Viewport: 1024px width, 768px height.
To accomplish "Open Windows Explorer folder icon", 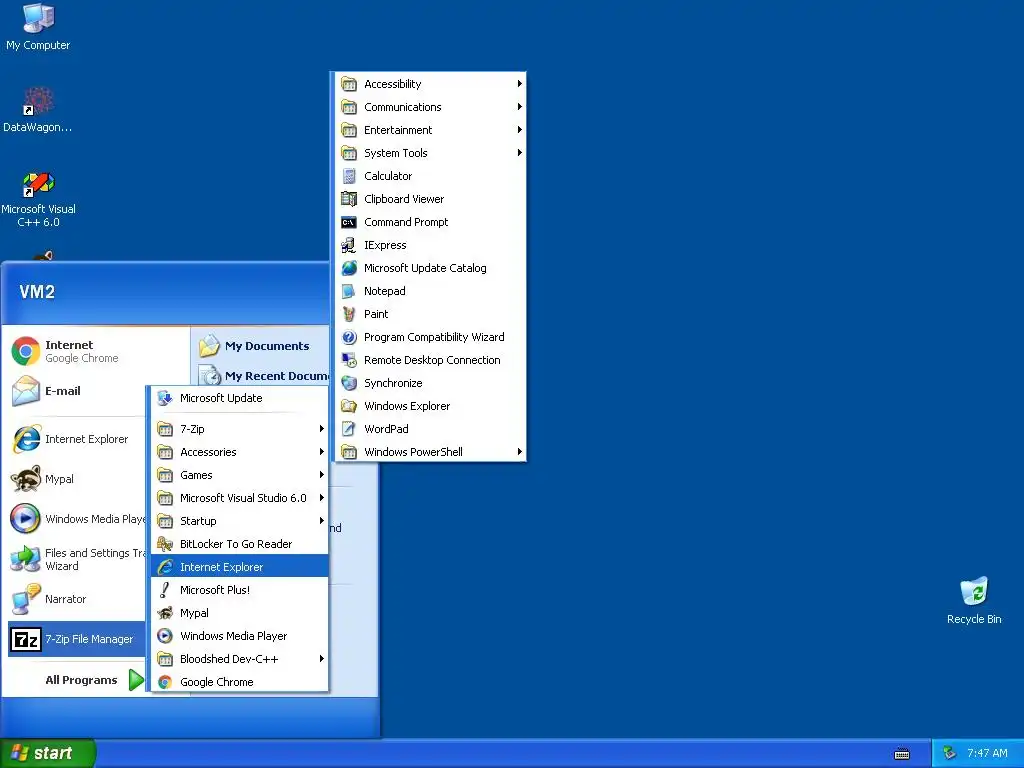I will click(349, 406).
